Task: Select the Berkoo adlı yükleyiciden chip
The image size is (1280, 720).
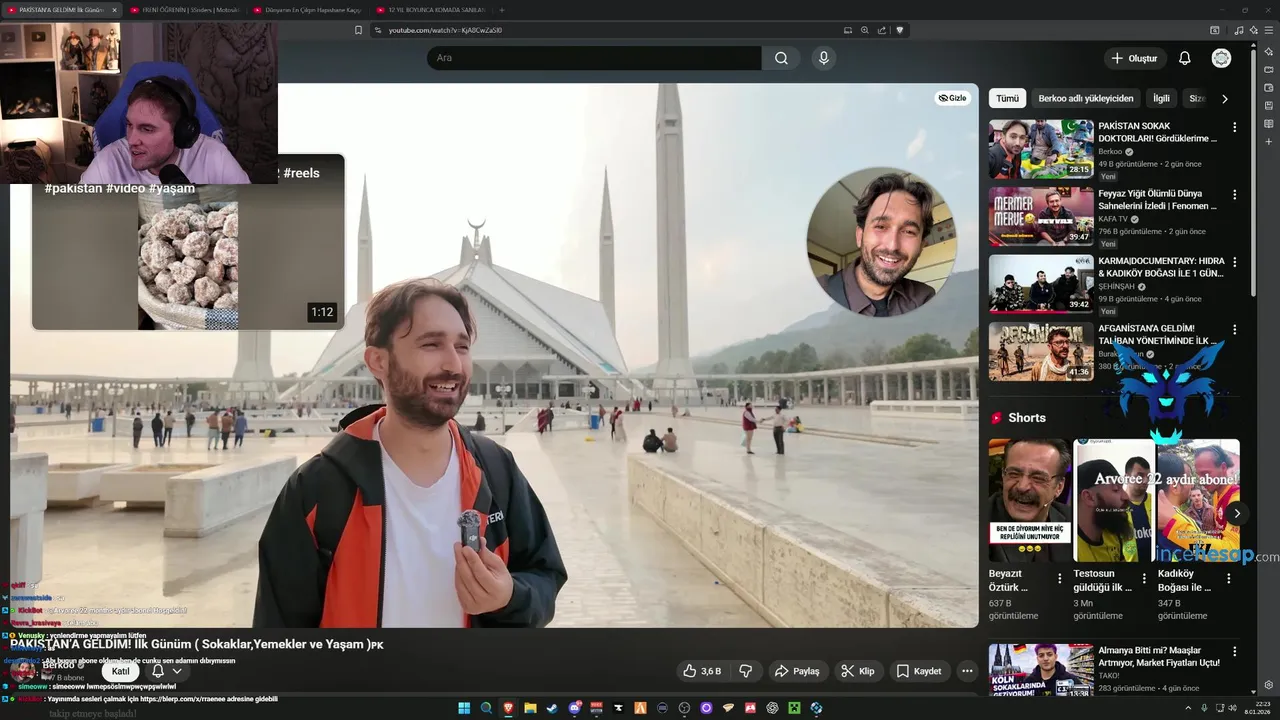Action: [1086, 98]
